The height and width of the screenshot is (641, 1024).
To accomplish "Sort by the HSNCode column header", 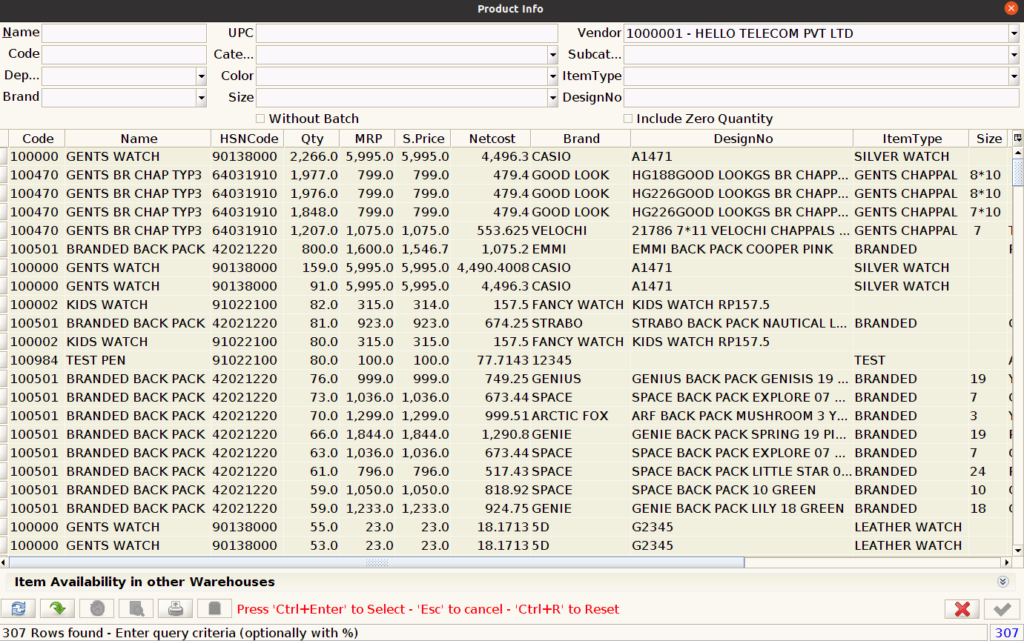I will pyautogui.click(x=248, y=138).
